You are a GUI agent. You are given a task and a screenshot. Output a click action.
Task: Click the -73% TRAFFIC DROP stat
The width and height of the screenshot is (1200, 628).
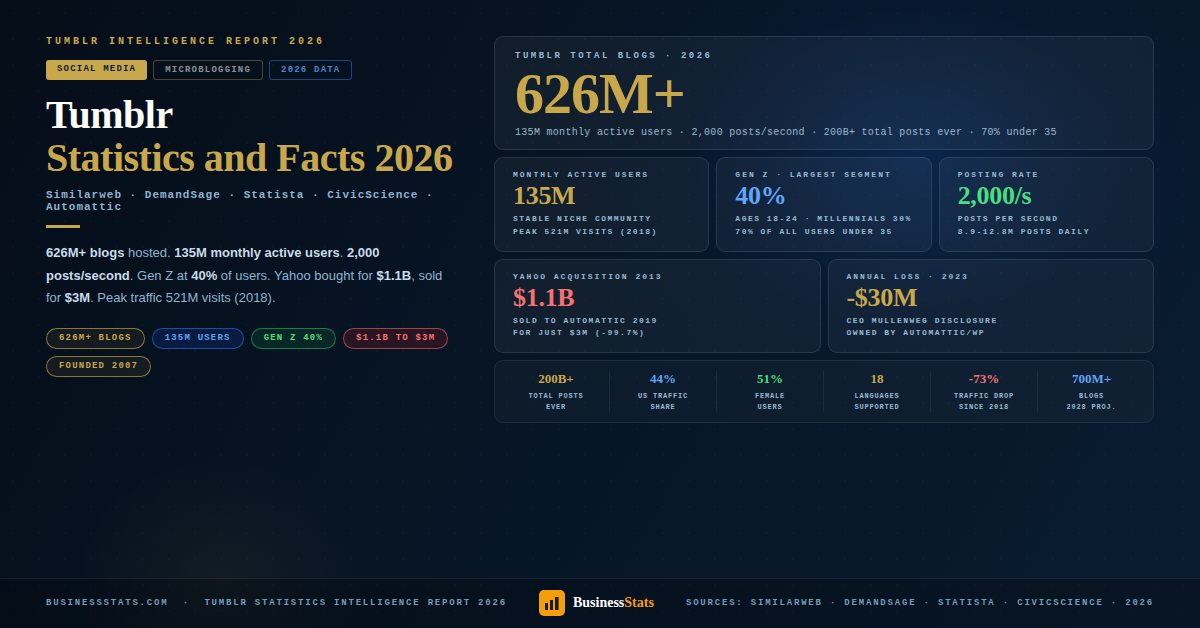(985, 391)
